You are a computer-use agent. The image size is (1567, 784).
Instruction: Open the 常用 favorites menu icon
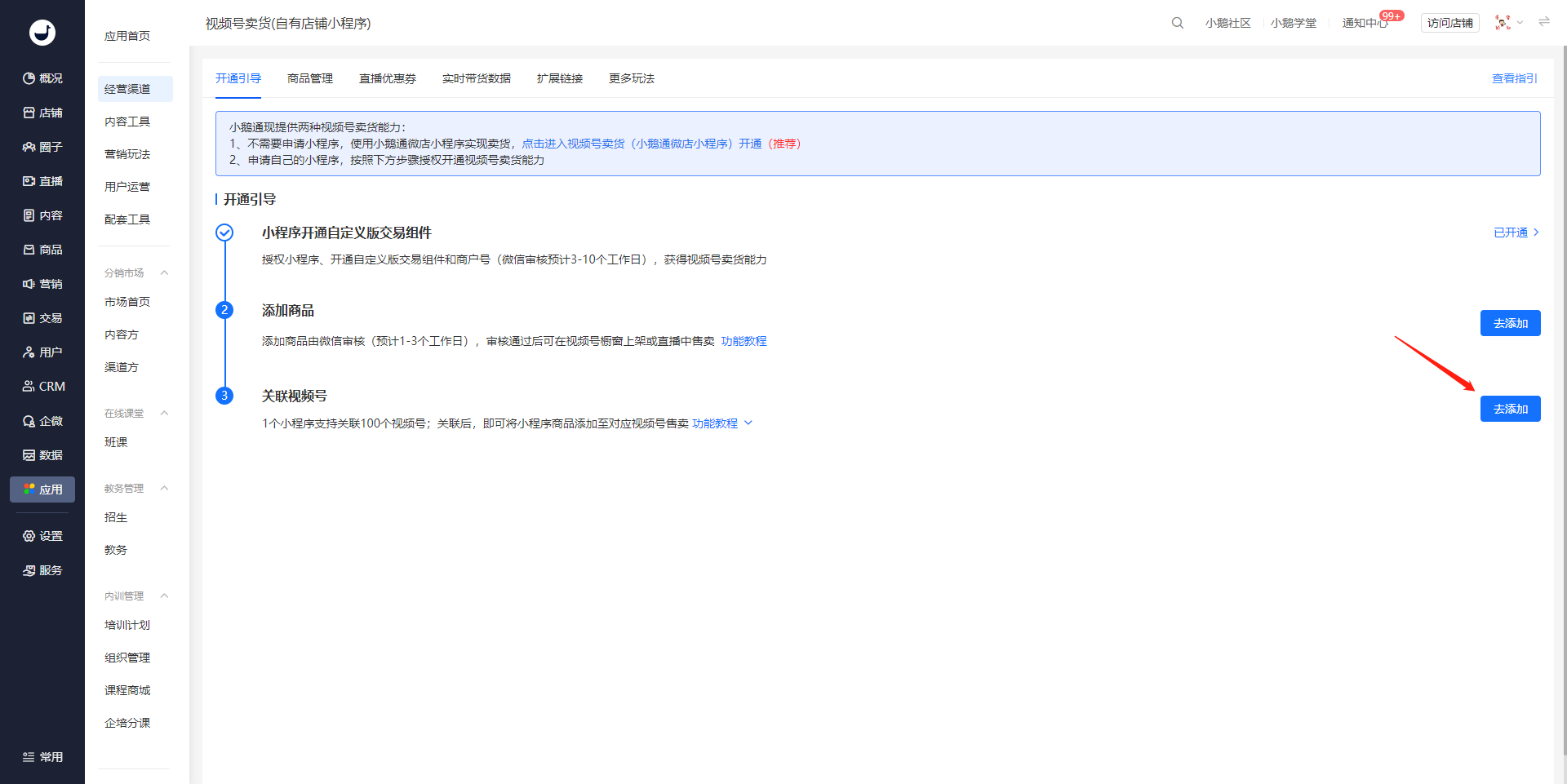pyautogui.click(x=29, y=757)
